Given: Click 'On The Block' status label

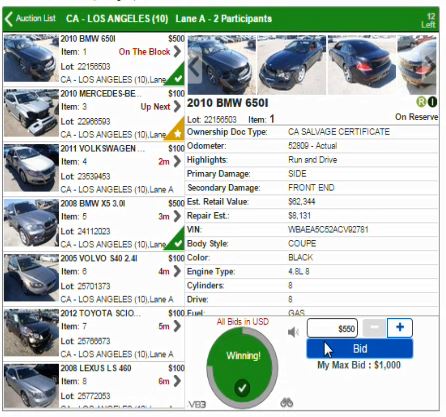Looking at the screenshot, I should click(x=144, y=52).
